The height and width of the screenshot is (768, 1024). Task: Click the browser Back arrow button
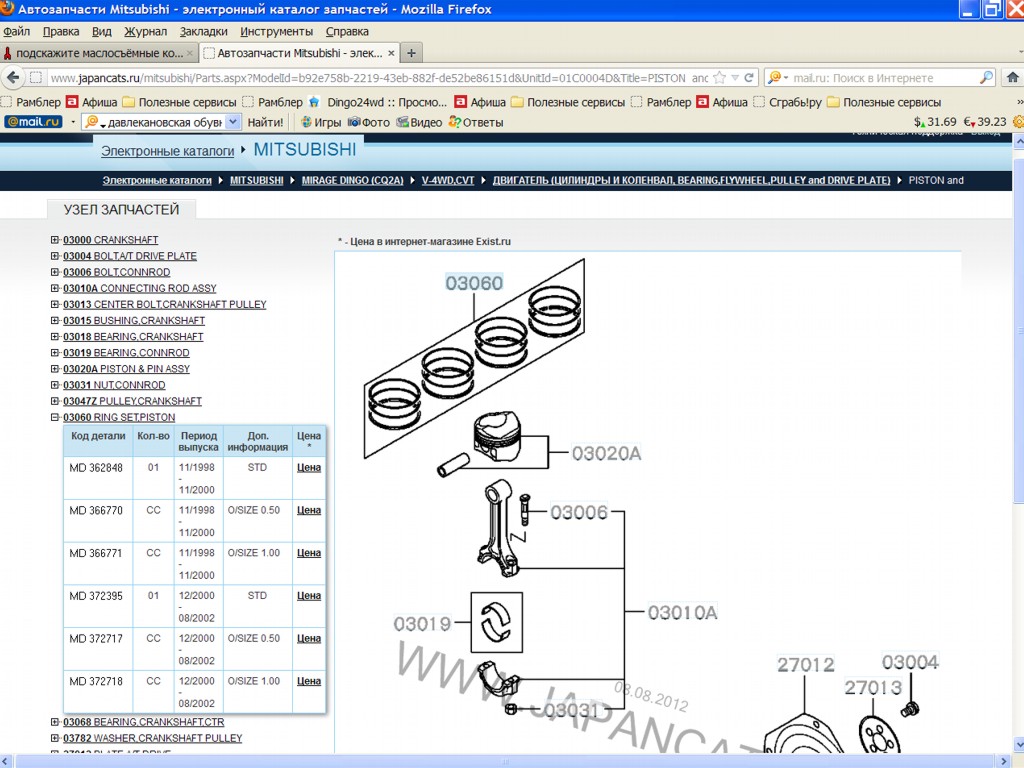(x=13, y=78)
